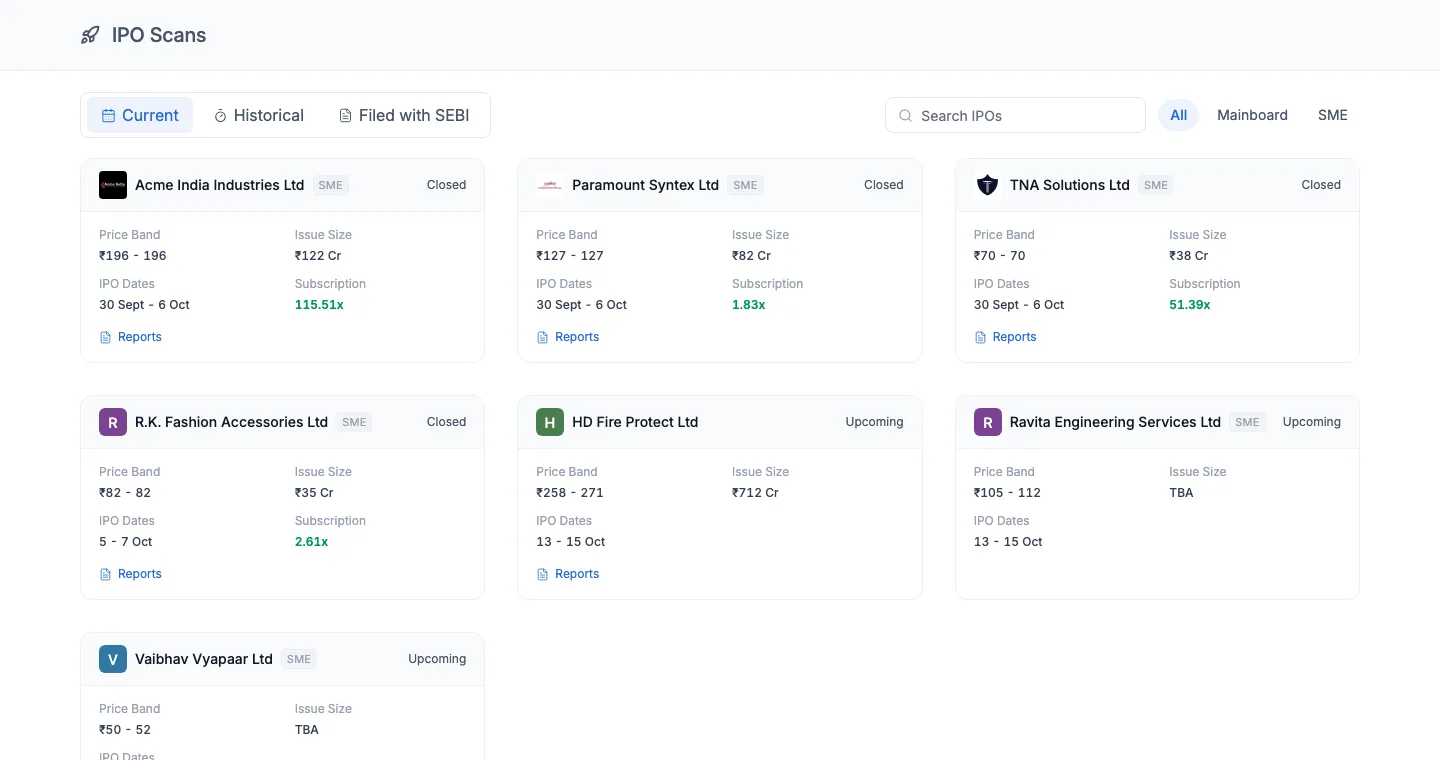This screenshot has height=760, width=1440.
Task: Select the All filter
Action: [1179, 115]
